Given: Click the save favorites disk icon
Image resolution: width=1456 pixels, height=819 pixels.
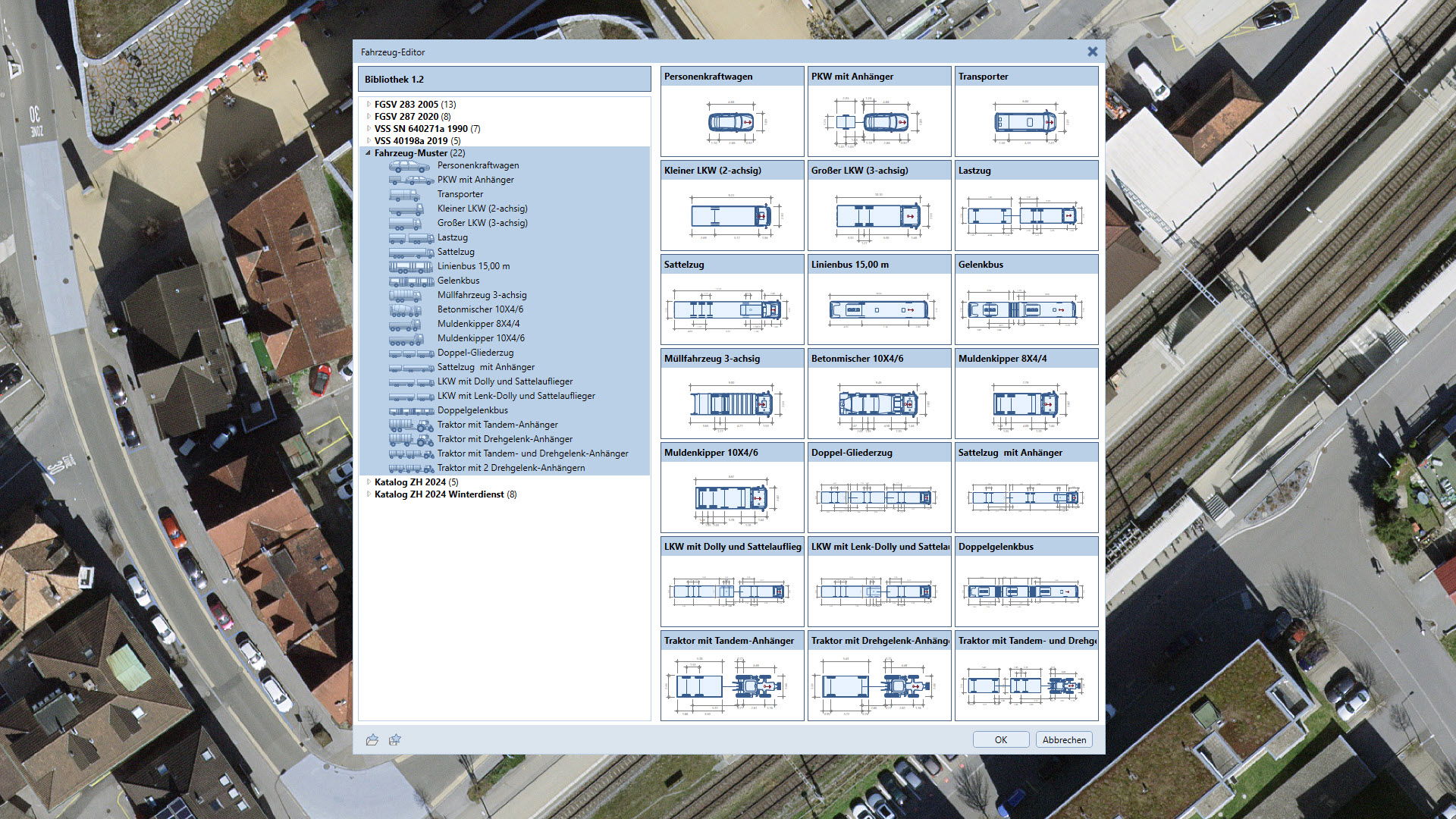Looking at the screenshot, I should 394,740.
